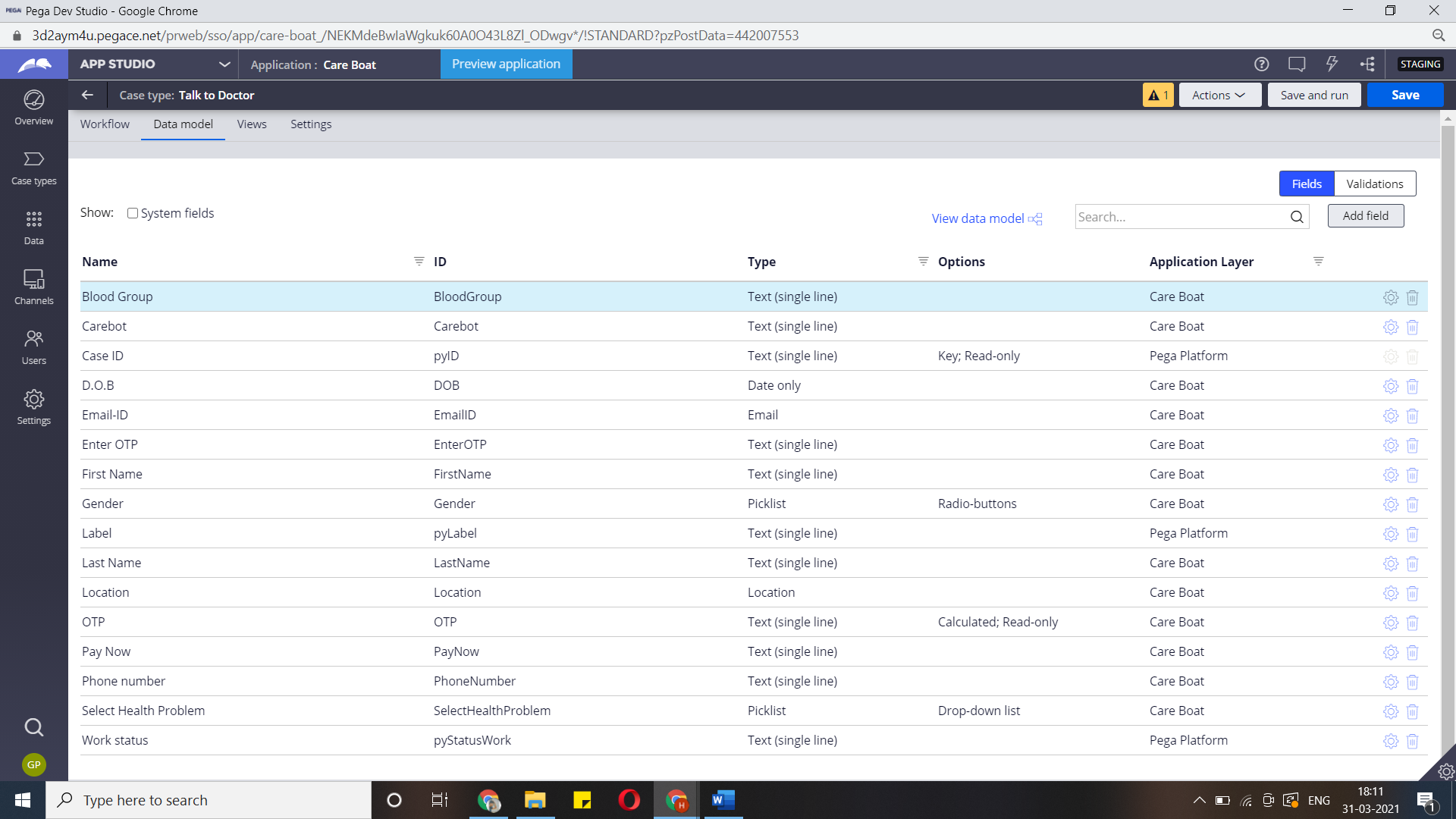This screenshot has height=819, width=1456.
Task: Click the search magnifier icon in sidebar
Action: pyautogui.click(x=33, y=727)
